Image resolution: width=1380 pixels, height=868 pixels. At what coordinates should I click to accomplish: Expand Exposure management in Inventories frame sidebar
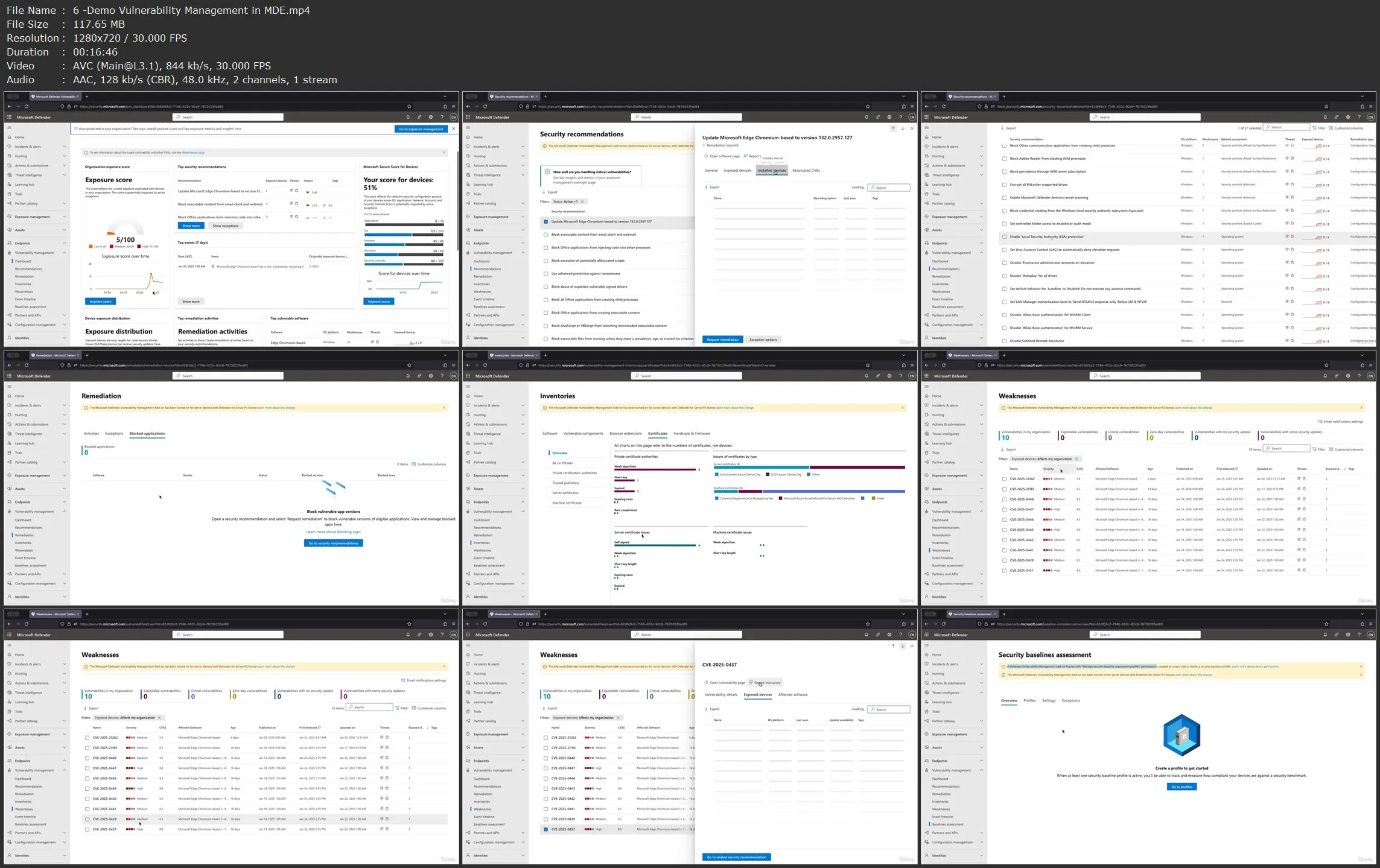click(x=523, y=475)
